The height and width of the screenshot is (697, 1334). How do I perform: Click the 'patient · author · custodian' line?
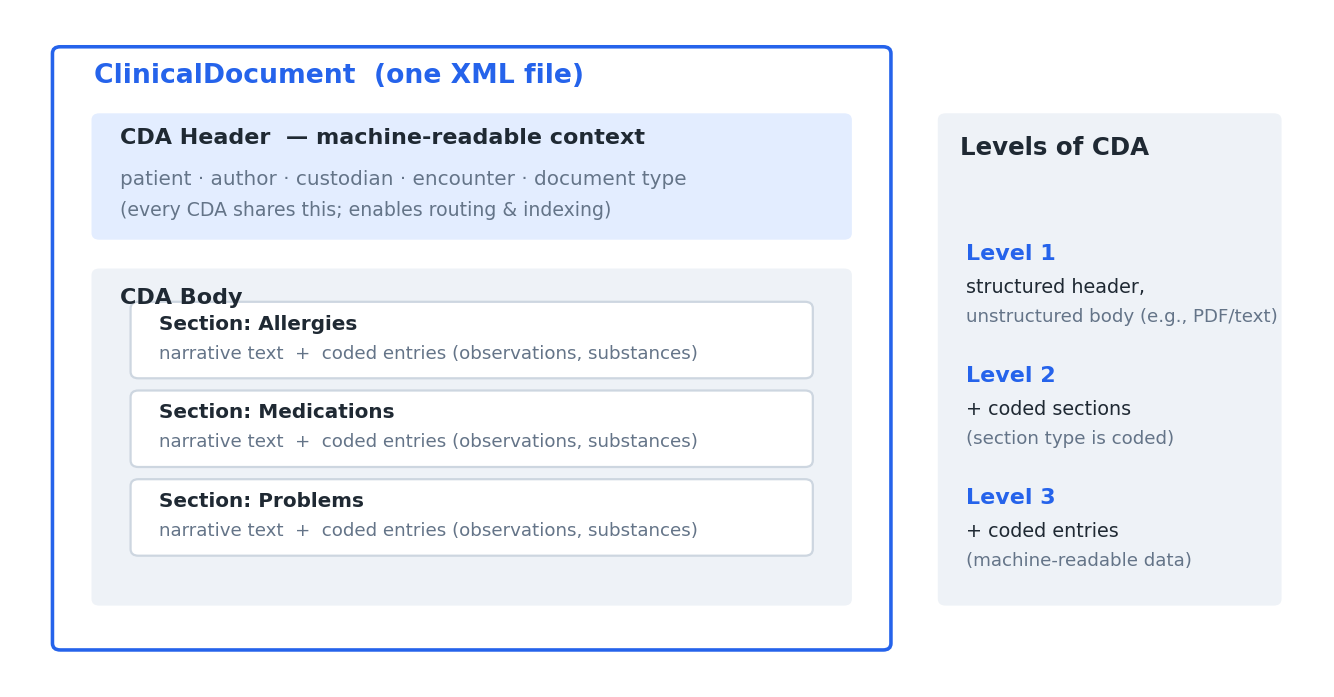pyautogui.click(x=403, y=180)
